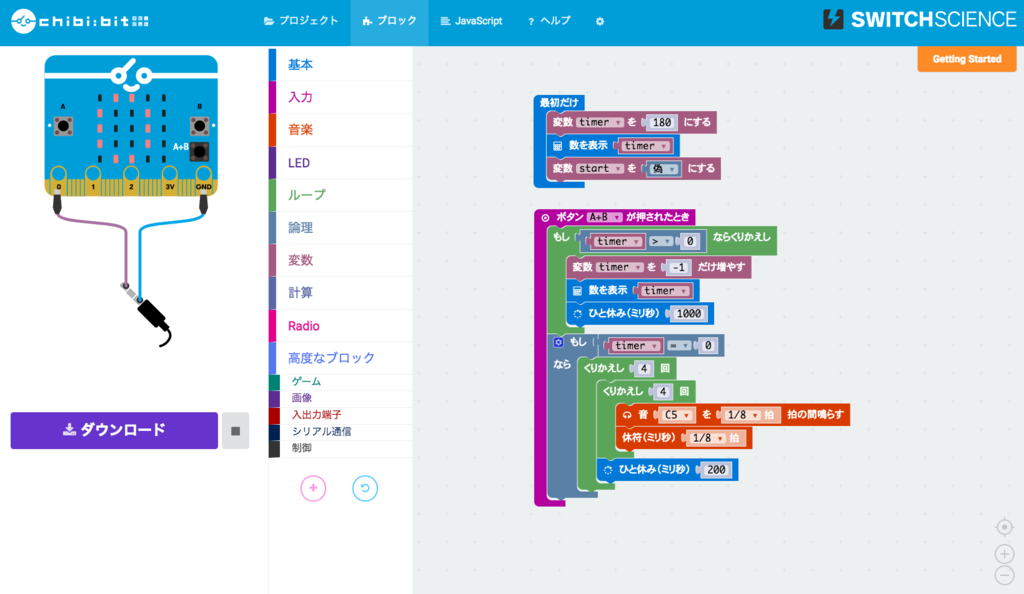This screenshot has height=594, width=1024.
Task: Click the SWITCHSCIENCE logo
Action: 920,20
